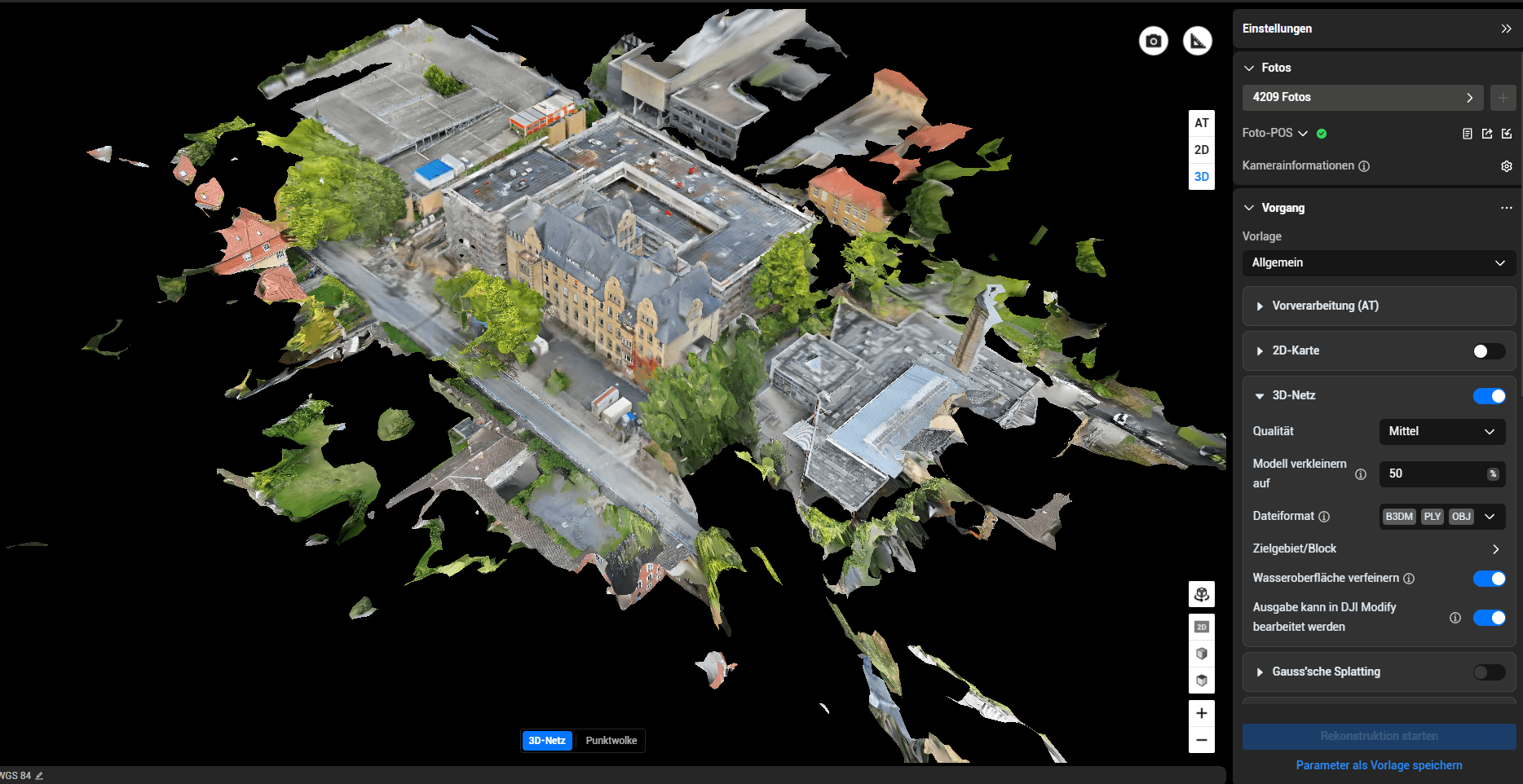Open the Qualität Mittel dropdown
This screenshot has width=1523, height=784.
[1441, 432]
